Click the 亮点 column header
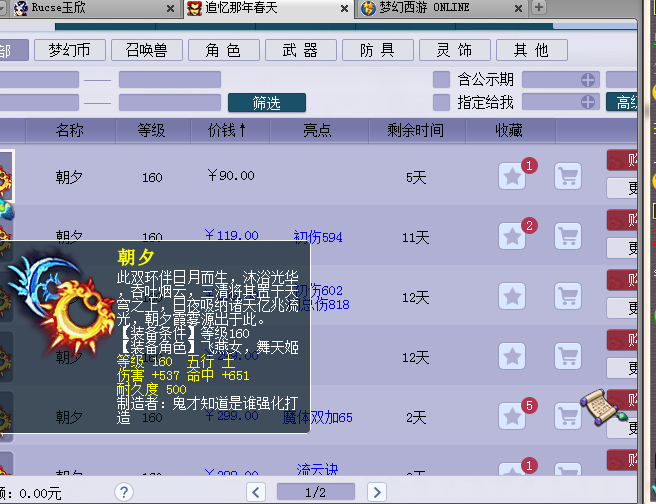656x504 pixels. (318, 131)
